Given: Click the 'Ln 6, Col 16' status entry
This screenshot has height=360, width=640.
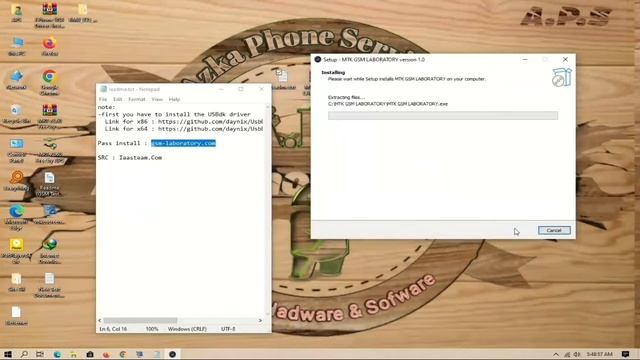Looking at the screenshot, I should [x=113, y=329].
